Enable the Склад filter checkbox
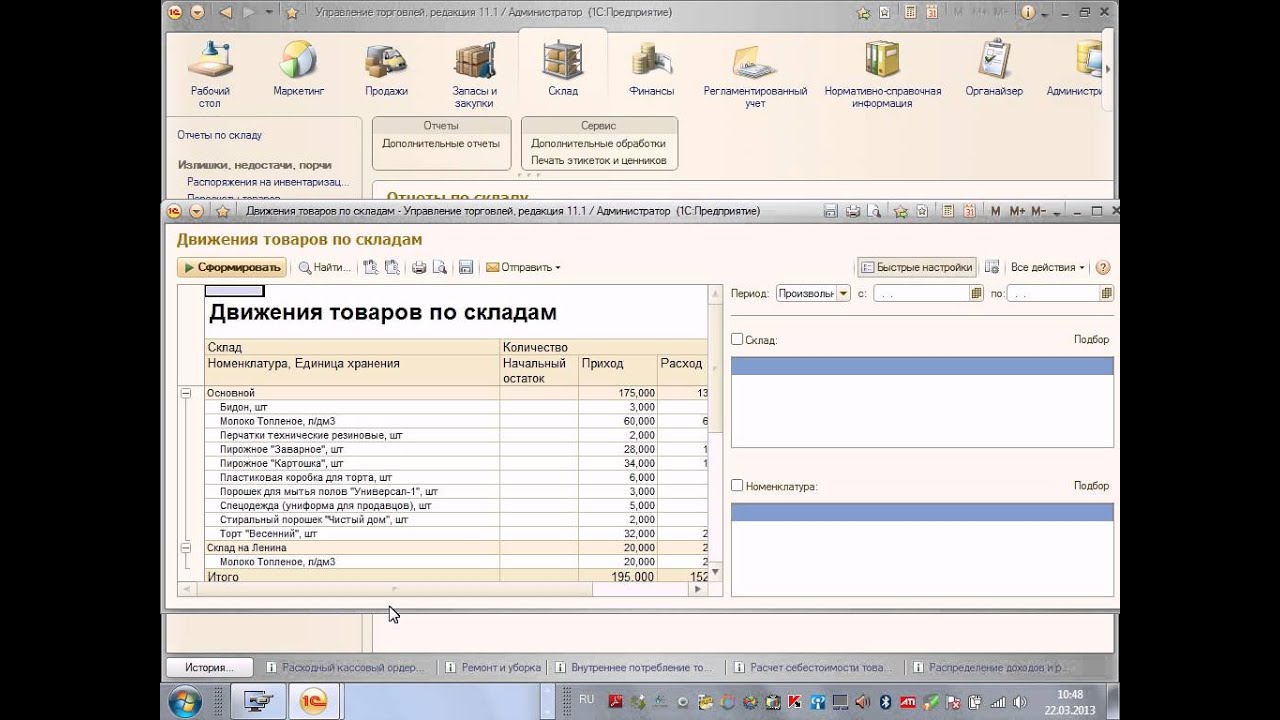This screenshot has width=1280, height=720. (x=737, y=339)
